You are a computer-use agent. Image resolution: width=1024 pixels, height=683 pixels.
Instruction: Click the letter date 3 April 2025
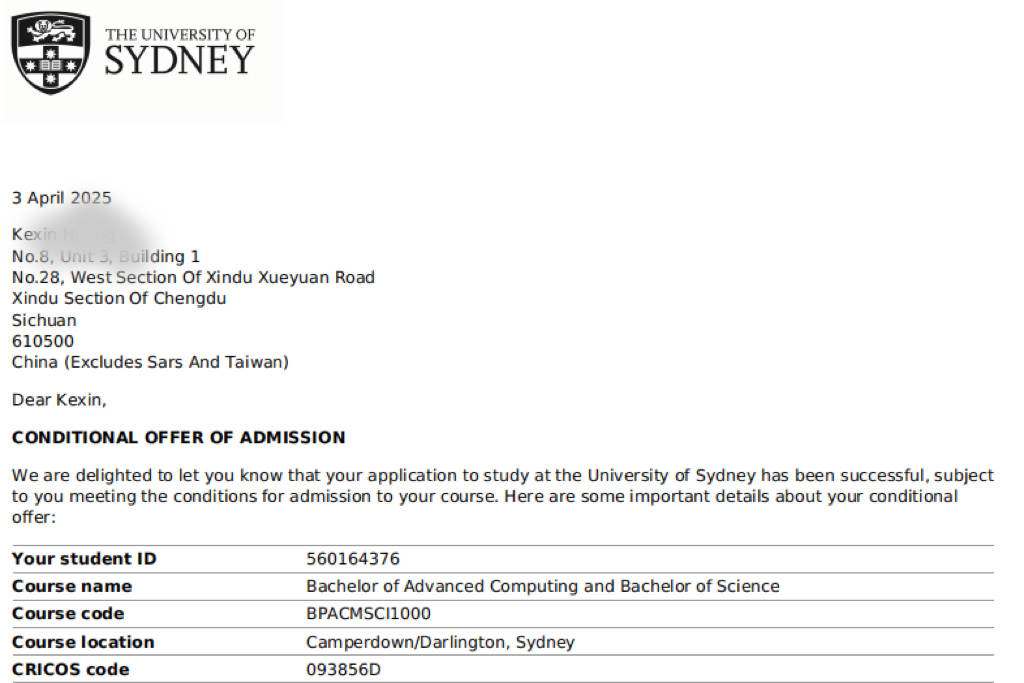[x=62, y=198]
